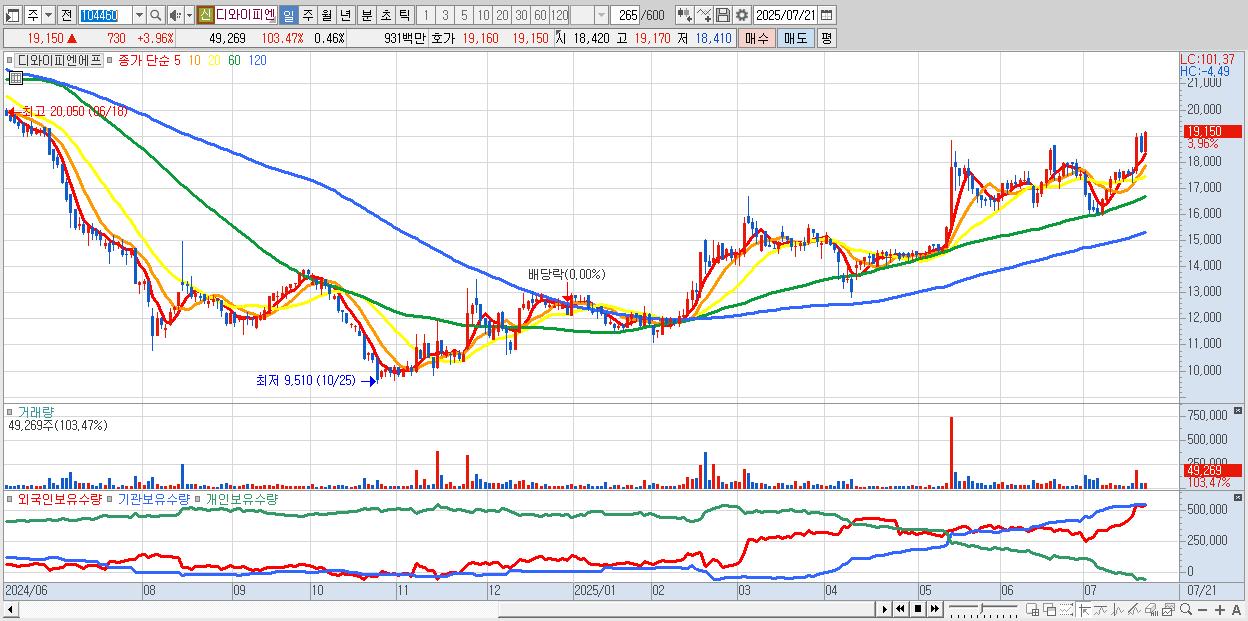Screen dimensions: 1248x621
Task: Choose the 5 interval button
Action: [x=464, y=15]
